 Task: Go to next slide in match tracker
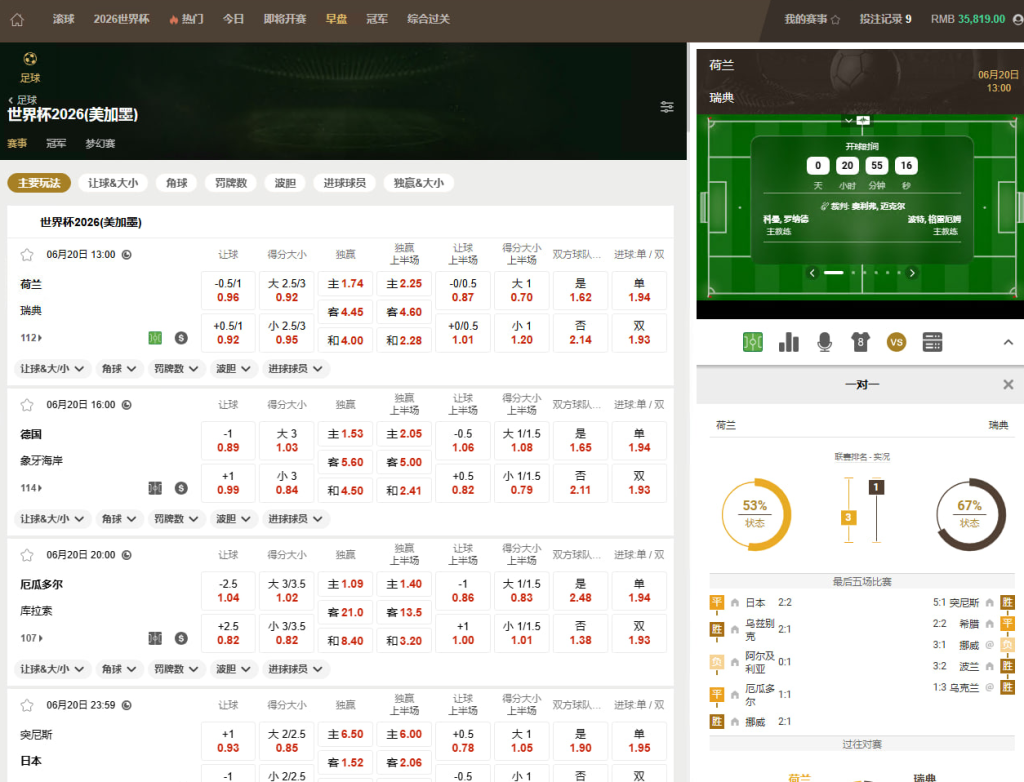(x=912, y=273)
